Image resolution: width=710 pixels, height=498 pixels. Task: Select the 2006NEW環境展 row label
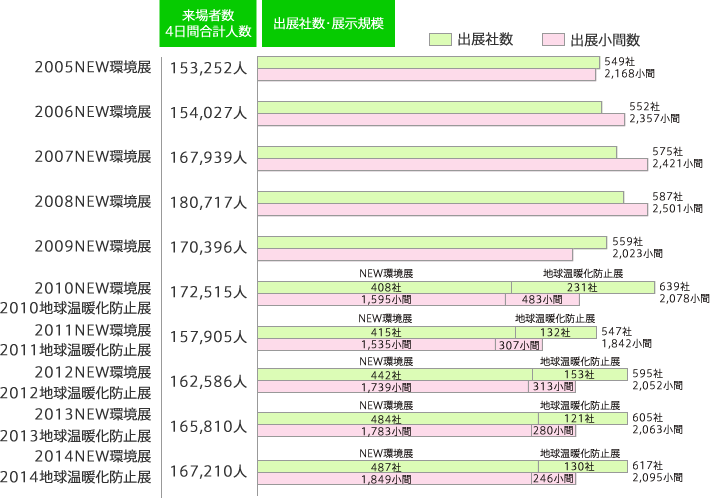pos(93,112)
